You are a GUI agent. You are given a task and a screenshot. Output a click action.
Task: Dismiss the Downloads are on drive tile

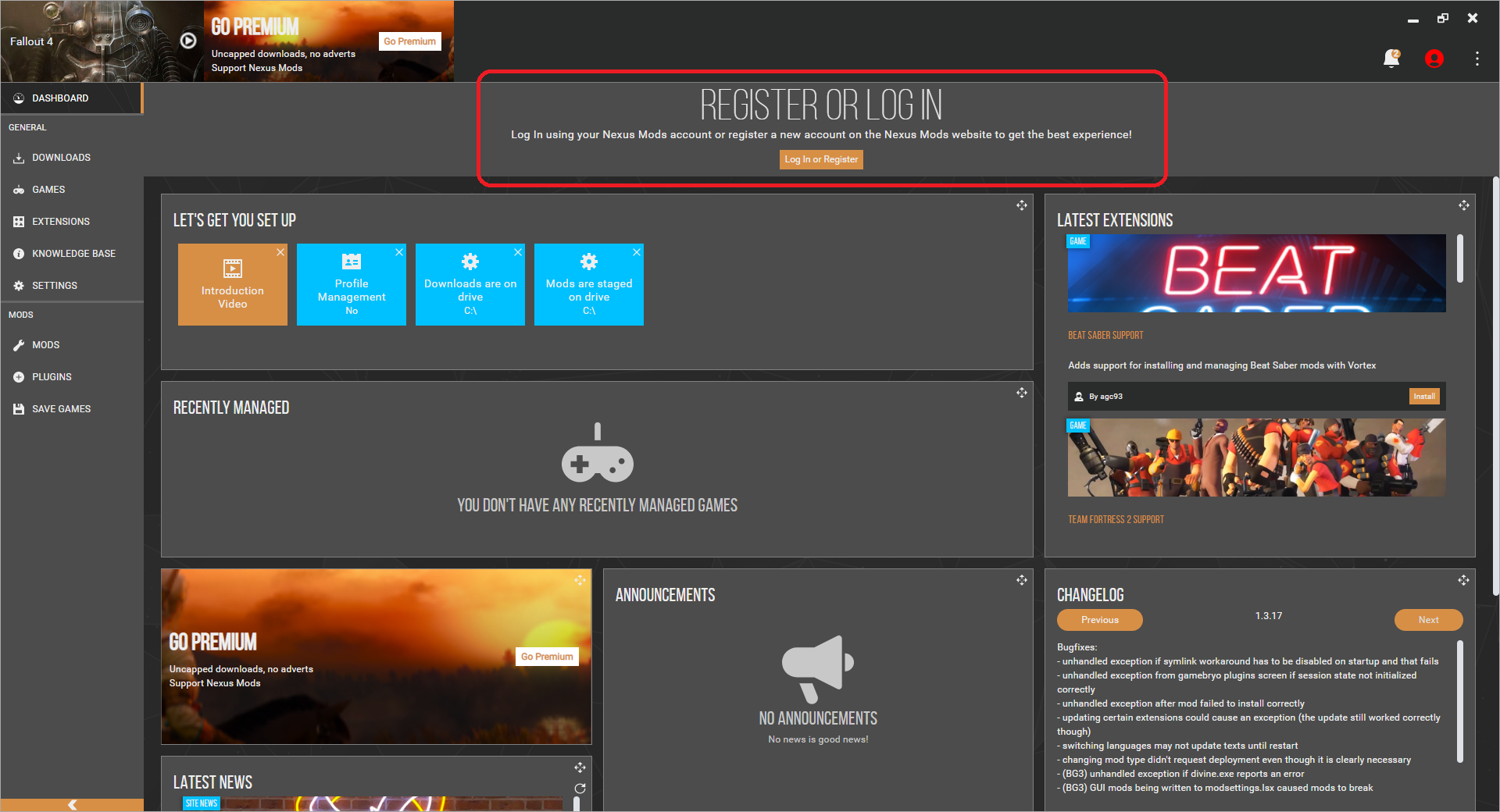coord(518,252)
